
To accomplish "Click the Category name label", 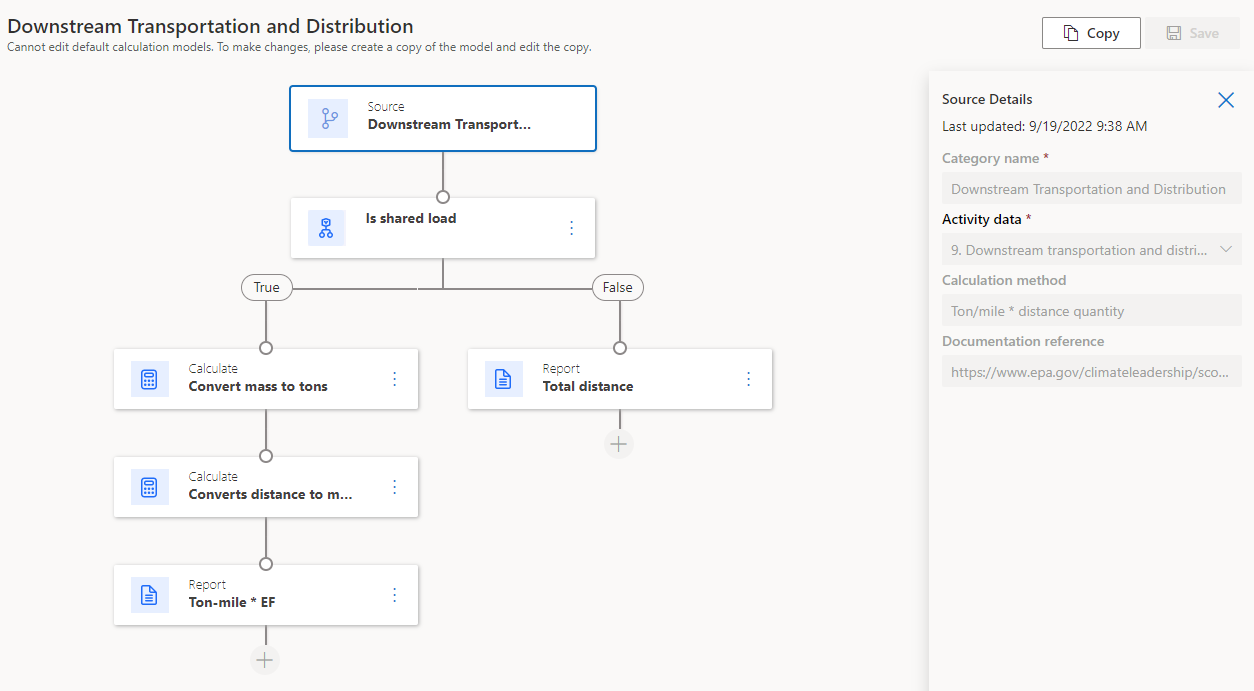I will click(992, 158).
